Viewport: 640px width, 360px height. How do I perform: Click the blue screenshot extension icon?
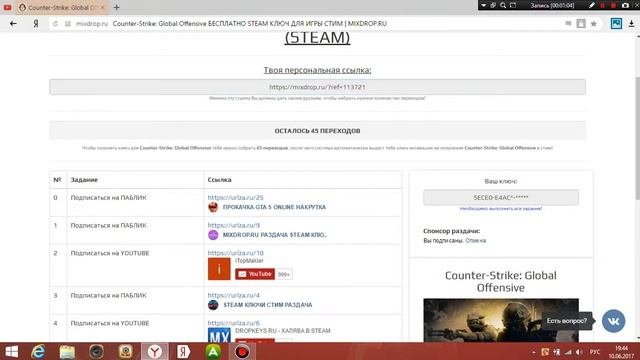(616, 23)
